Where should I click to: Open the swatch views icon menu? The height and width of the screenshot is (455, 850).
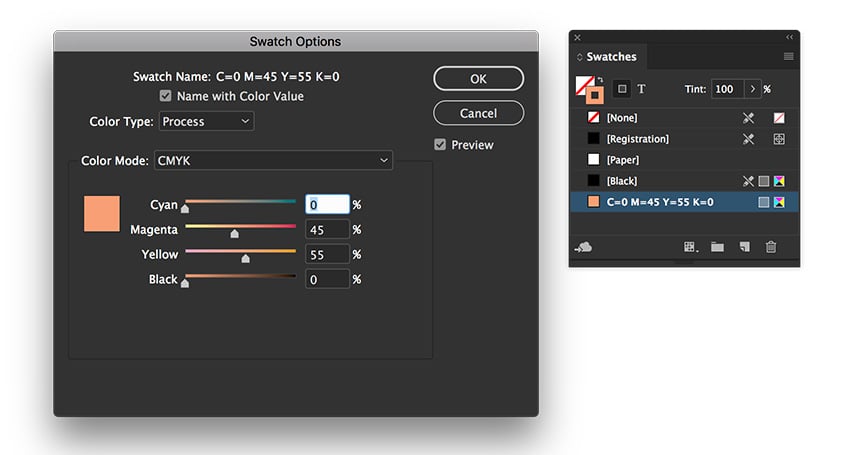pyautogui.click(x=690, y=247)
